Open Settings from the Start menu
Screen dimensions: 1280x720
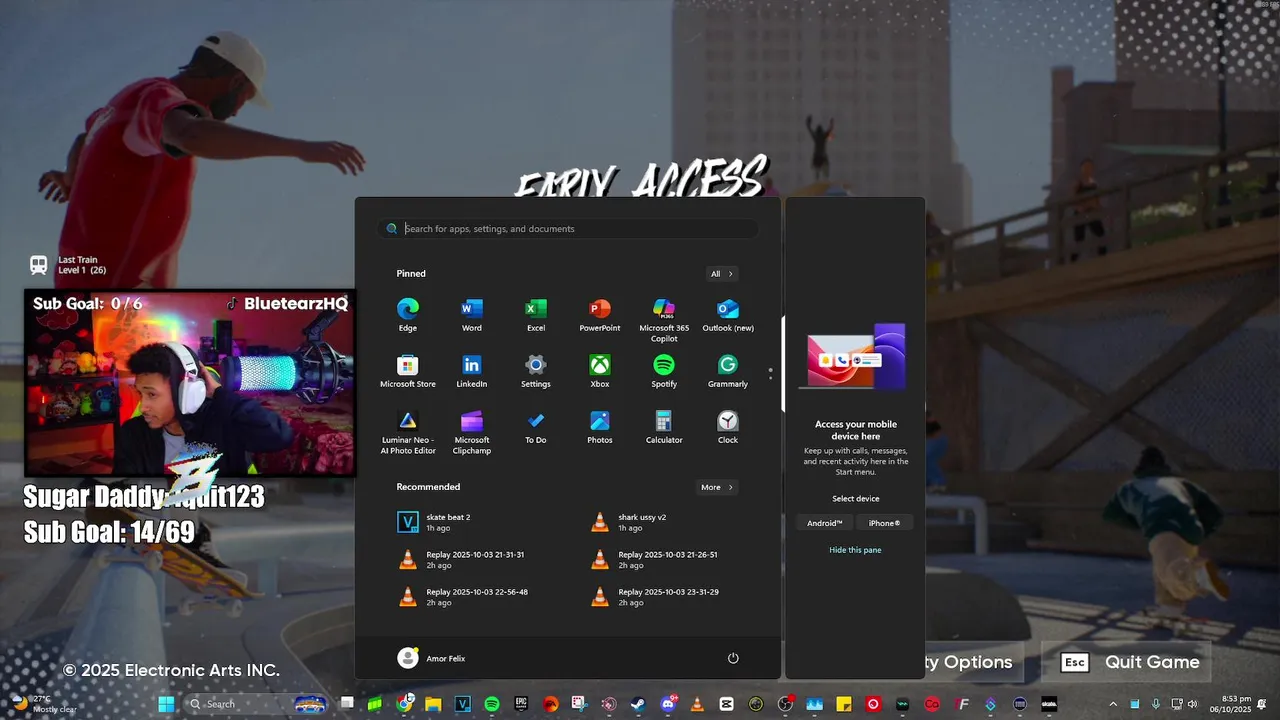(536, 370)
